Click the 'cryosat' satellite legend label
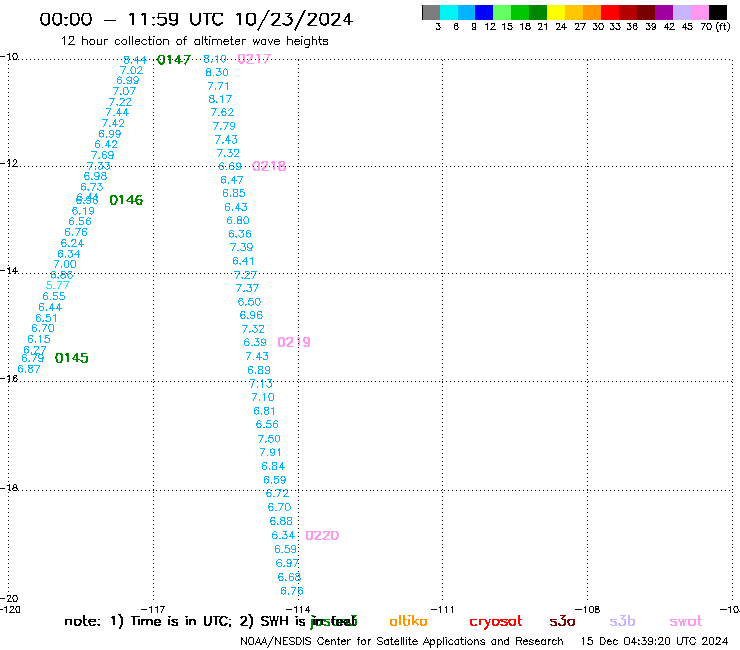 pos(496,622)
